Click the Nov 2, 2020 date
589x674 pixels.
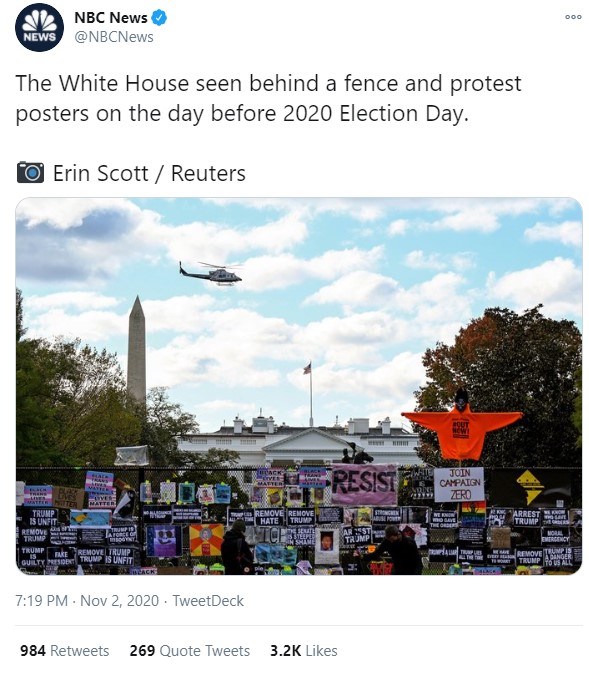(120, 600)
